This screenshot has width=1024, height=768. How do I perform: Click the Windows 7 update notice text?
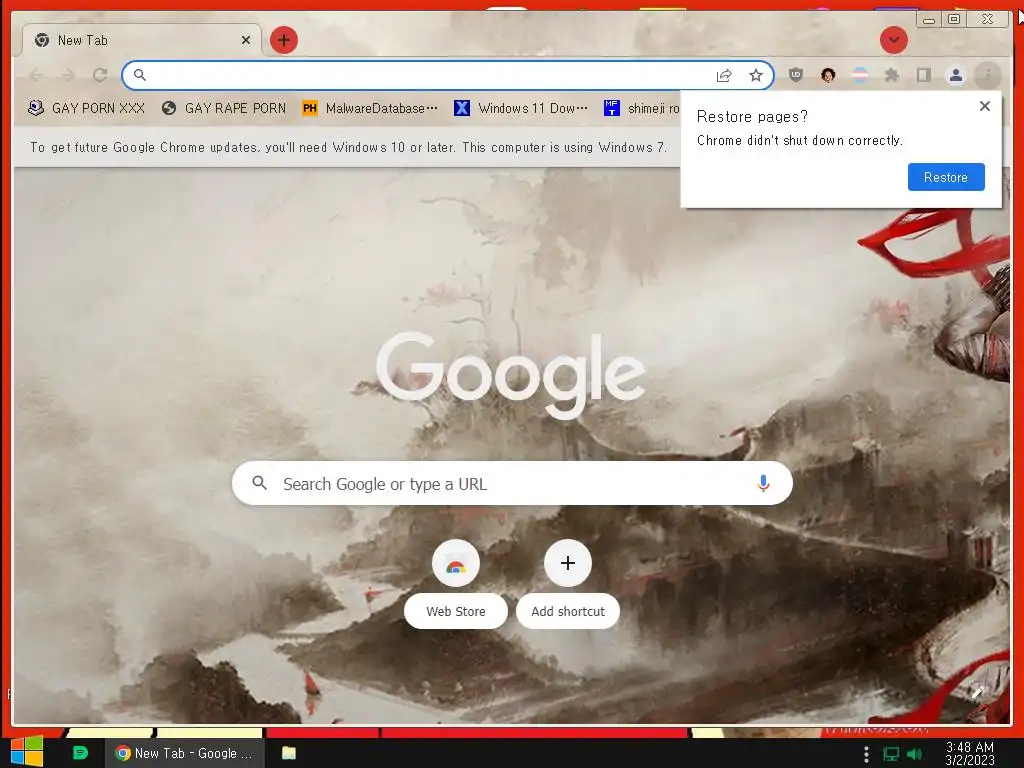point(348,148)
